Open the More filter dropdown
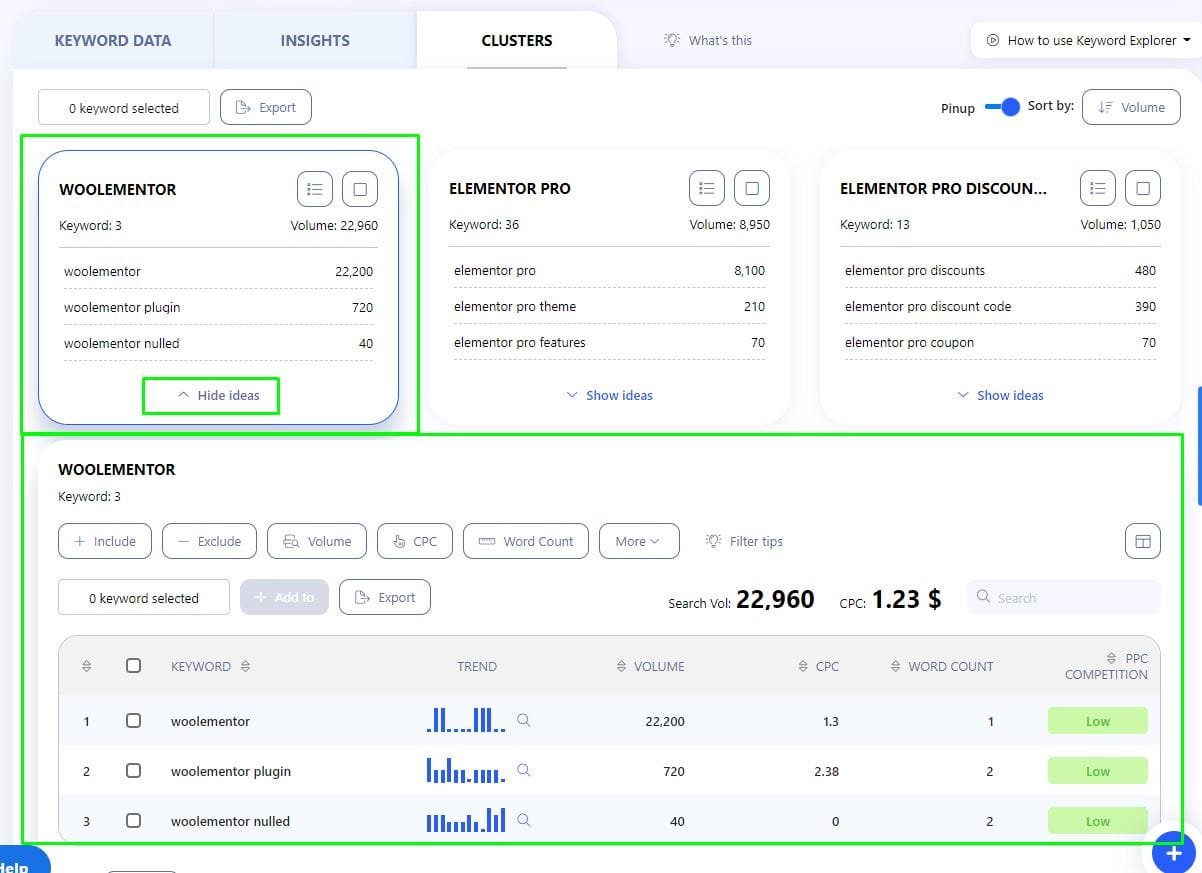This screenshot has width=1202, height=873. click(638, 541)
